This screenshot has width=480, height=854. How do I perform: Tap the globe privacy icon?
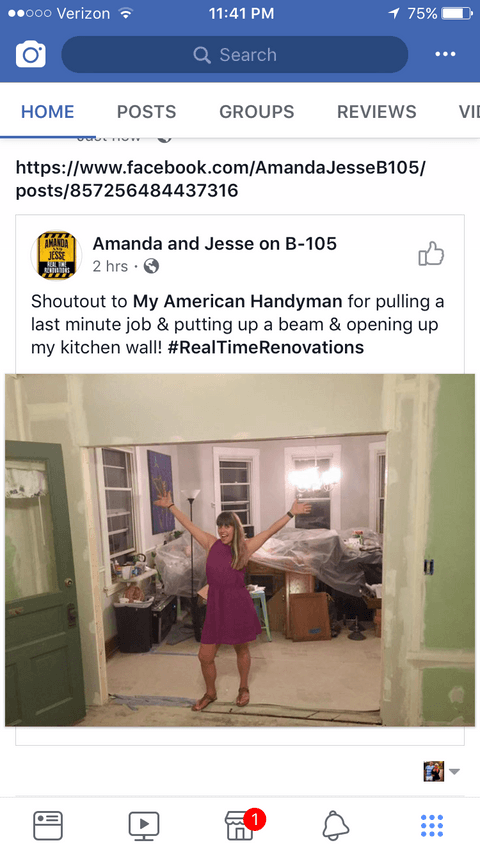151,266
